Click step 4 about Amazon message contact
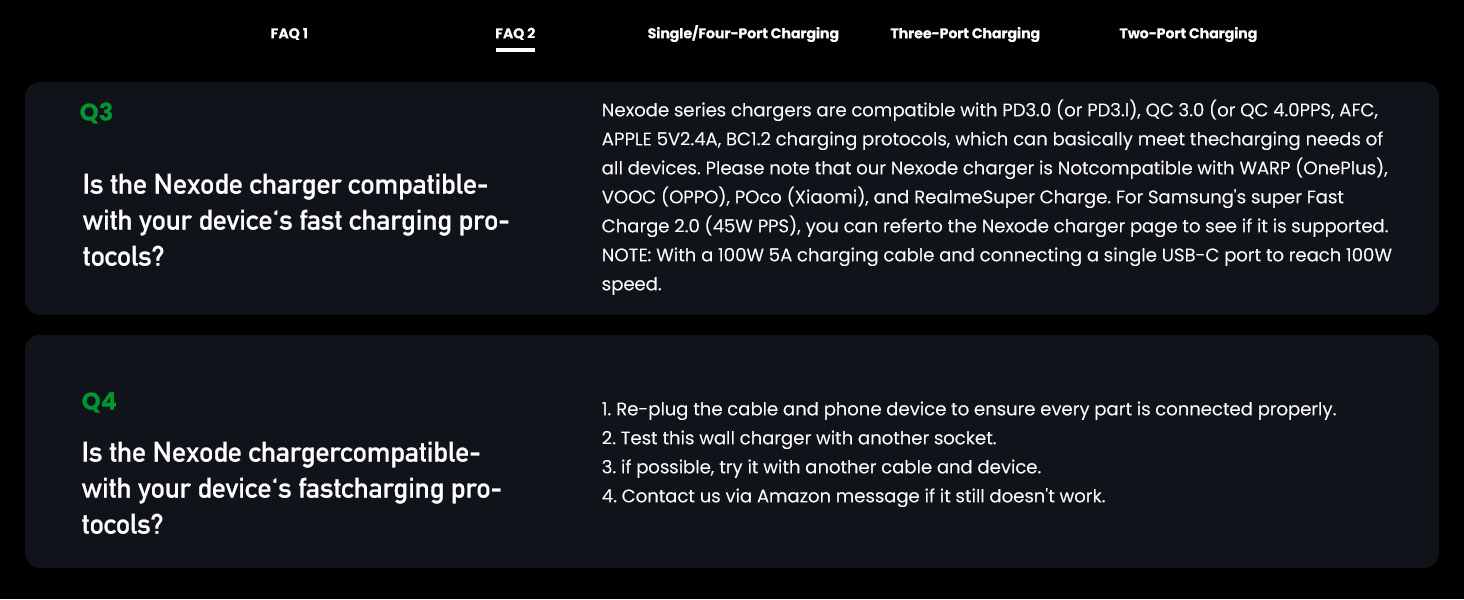The height and width of the screenshot is (600, 1464). pyautogui.click(x=852, y=495)
